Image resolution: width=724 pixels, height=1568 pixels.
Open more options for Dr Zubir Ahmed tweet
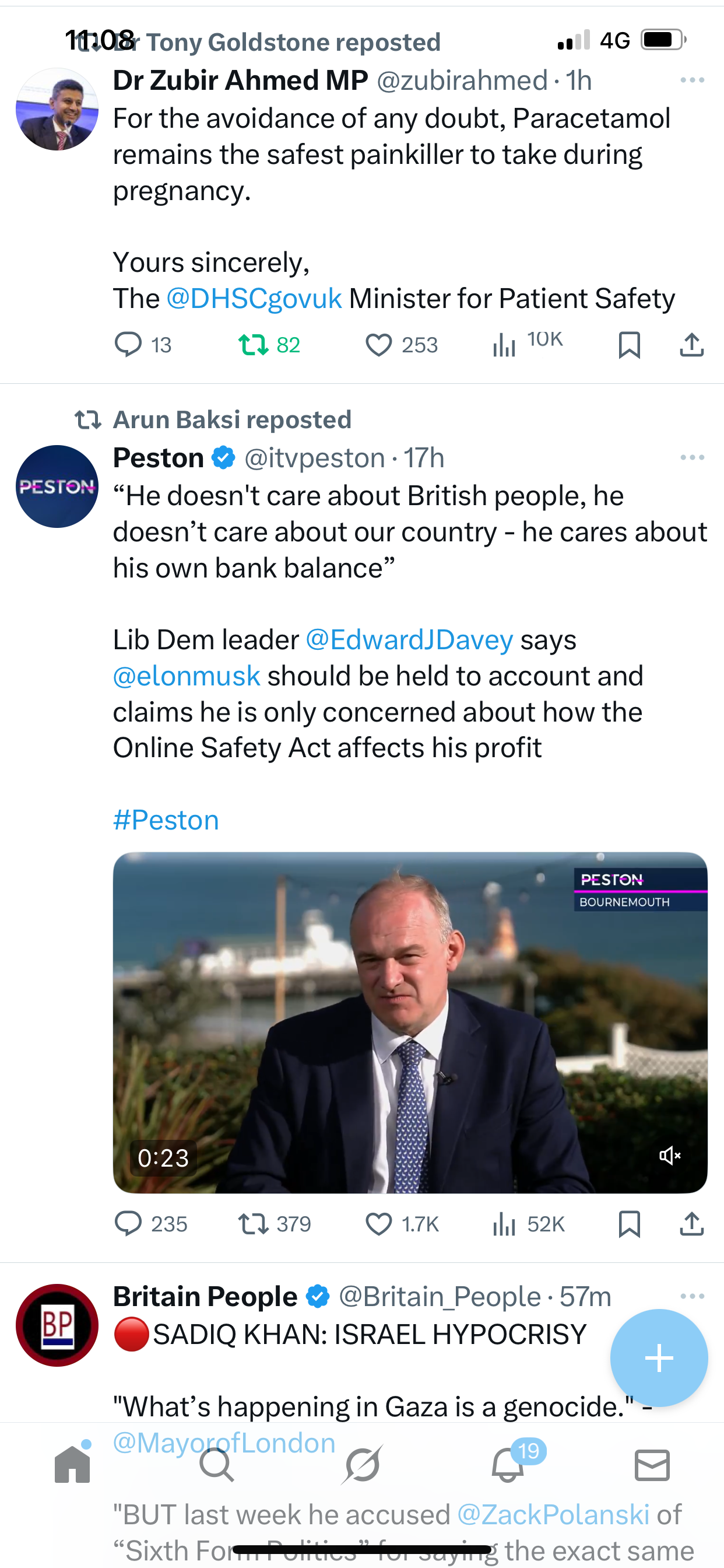[x=693, y=80]
